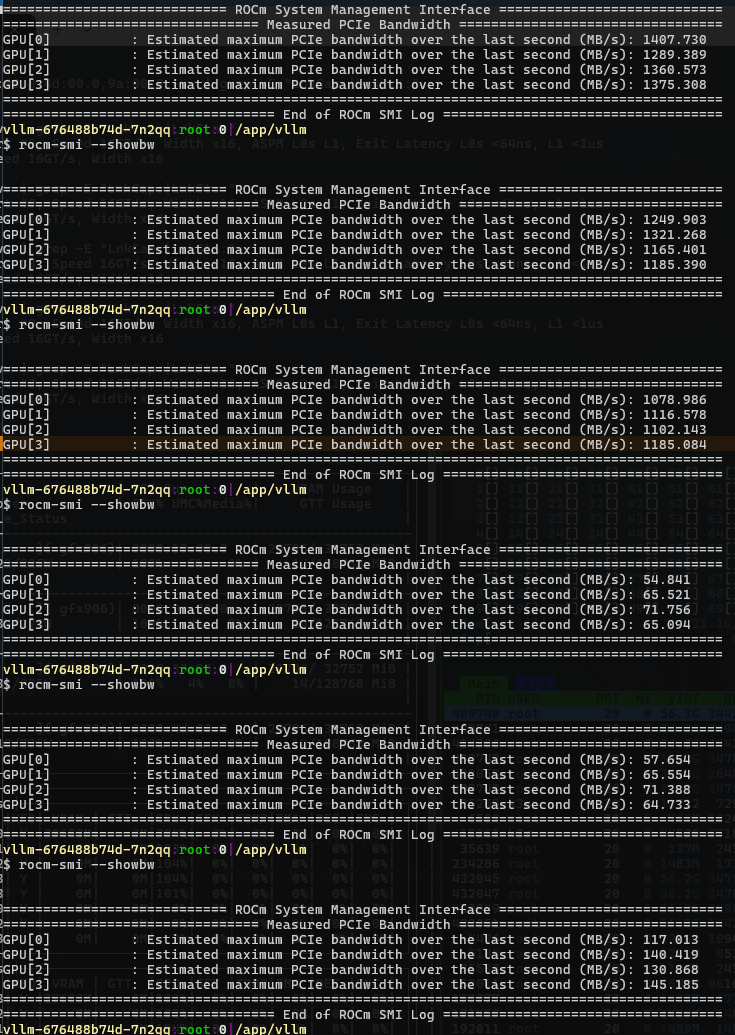
Task: Click GPU[0] label in the 1407.730 row
Action: tap(26, 40)
